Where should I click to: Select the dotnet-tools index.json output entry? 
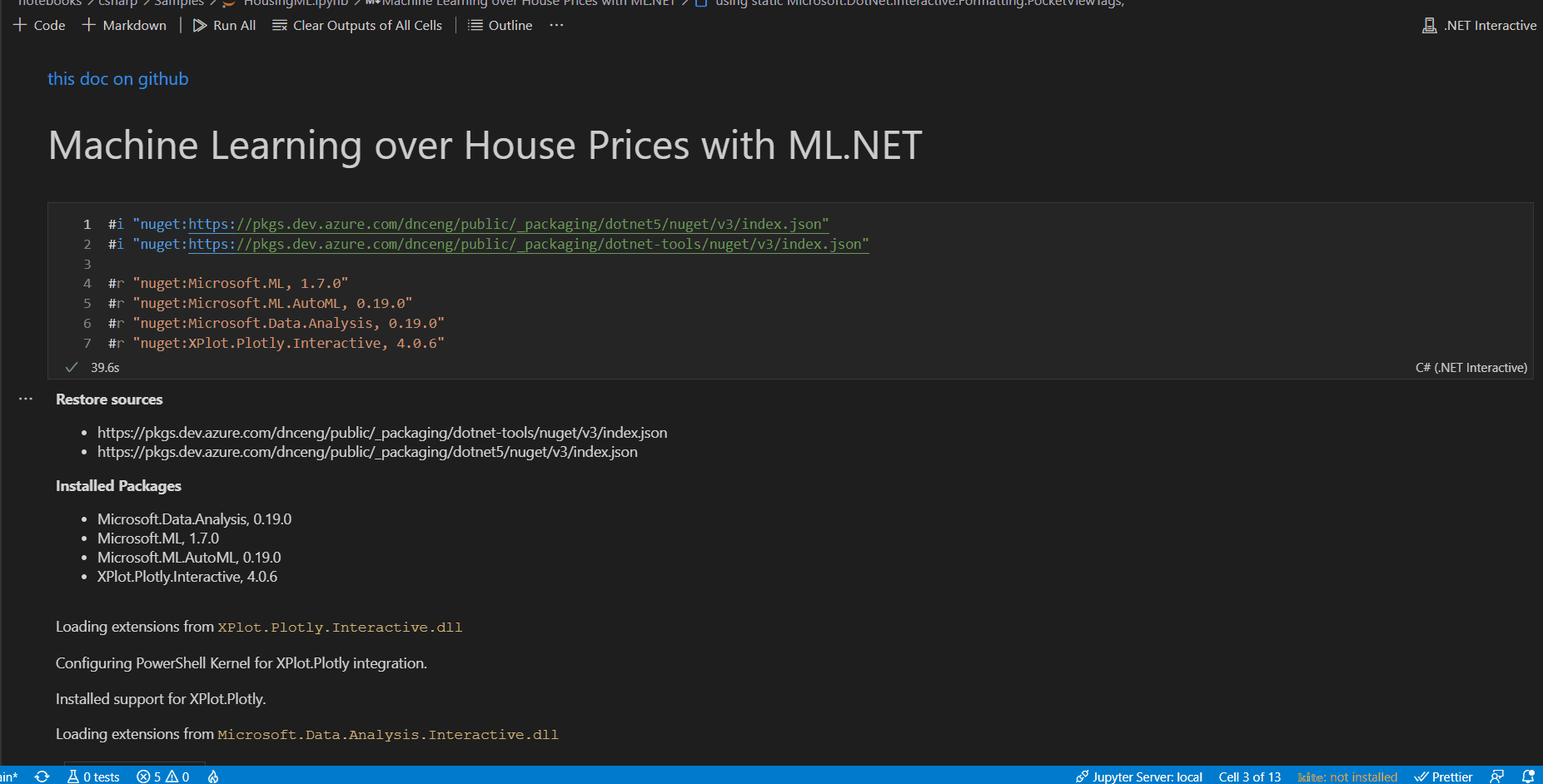[382, 433]
